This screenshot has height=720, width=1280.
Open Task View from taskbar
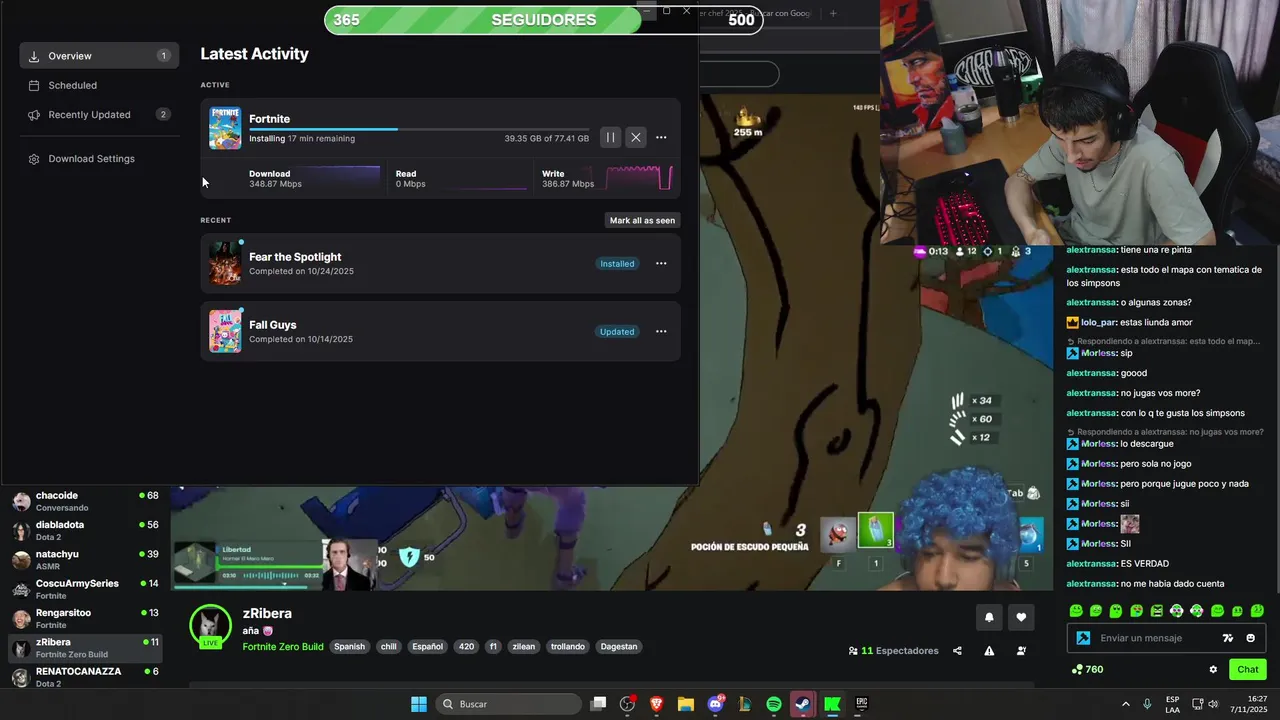(x=598, y=704)
